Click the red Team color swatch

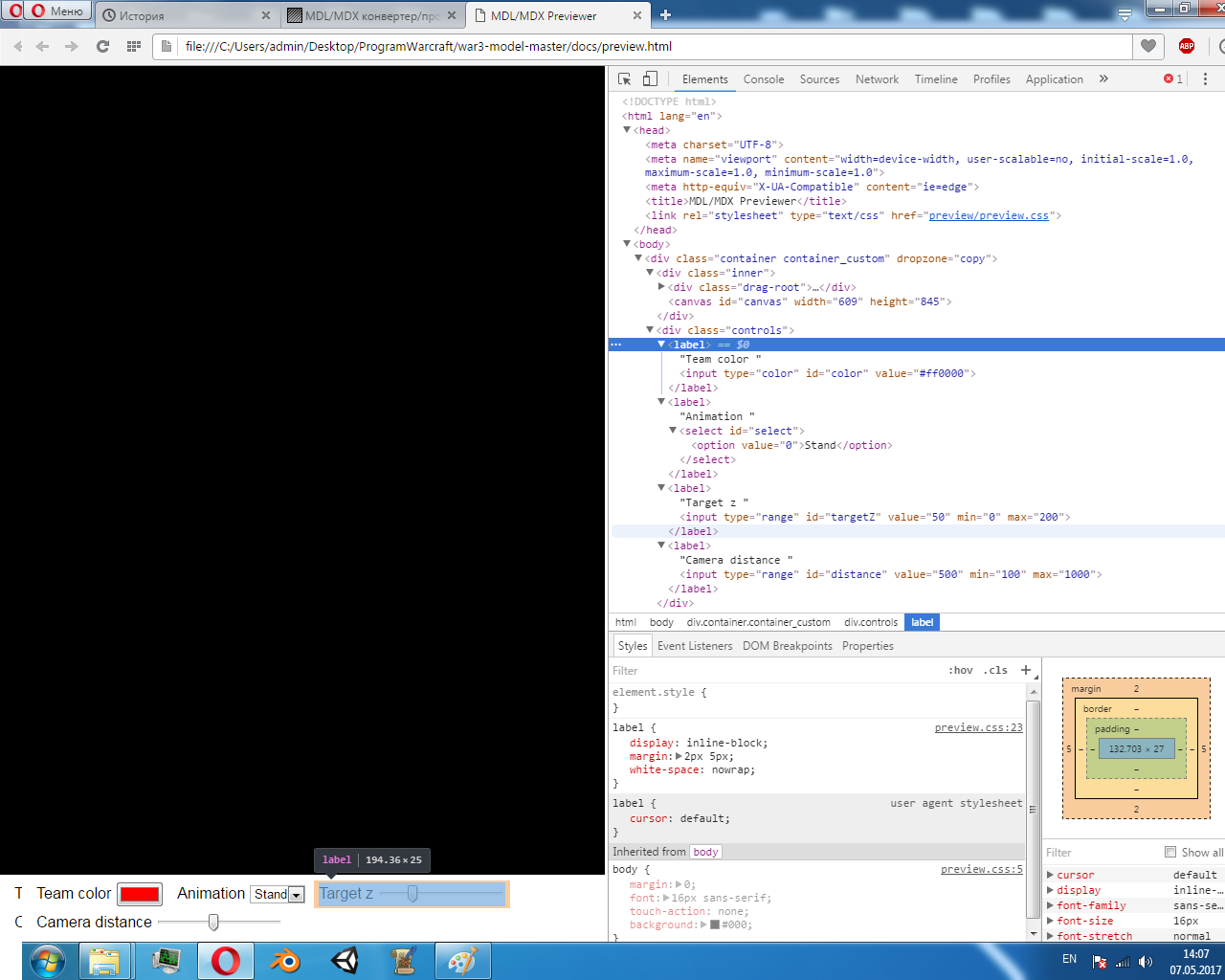click(140, 894)
